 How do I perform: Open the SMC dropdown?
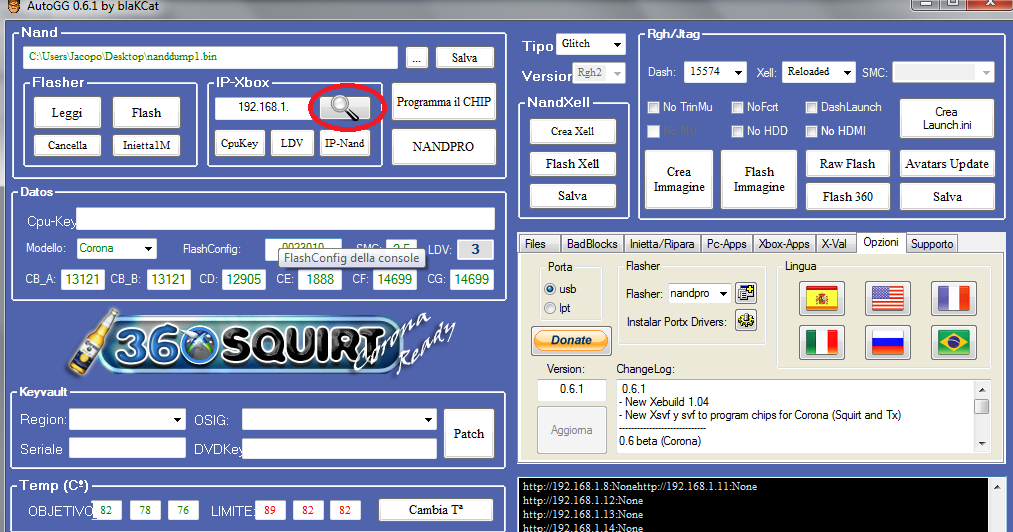click(x=944, y=72)
